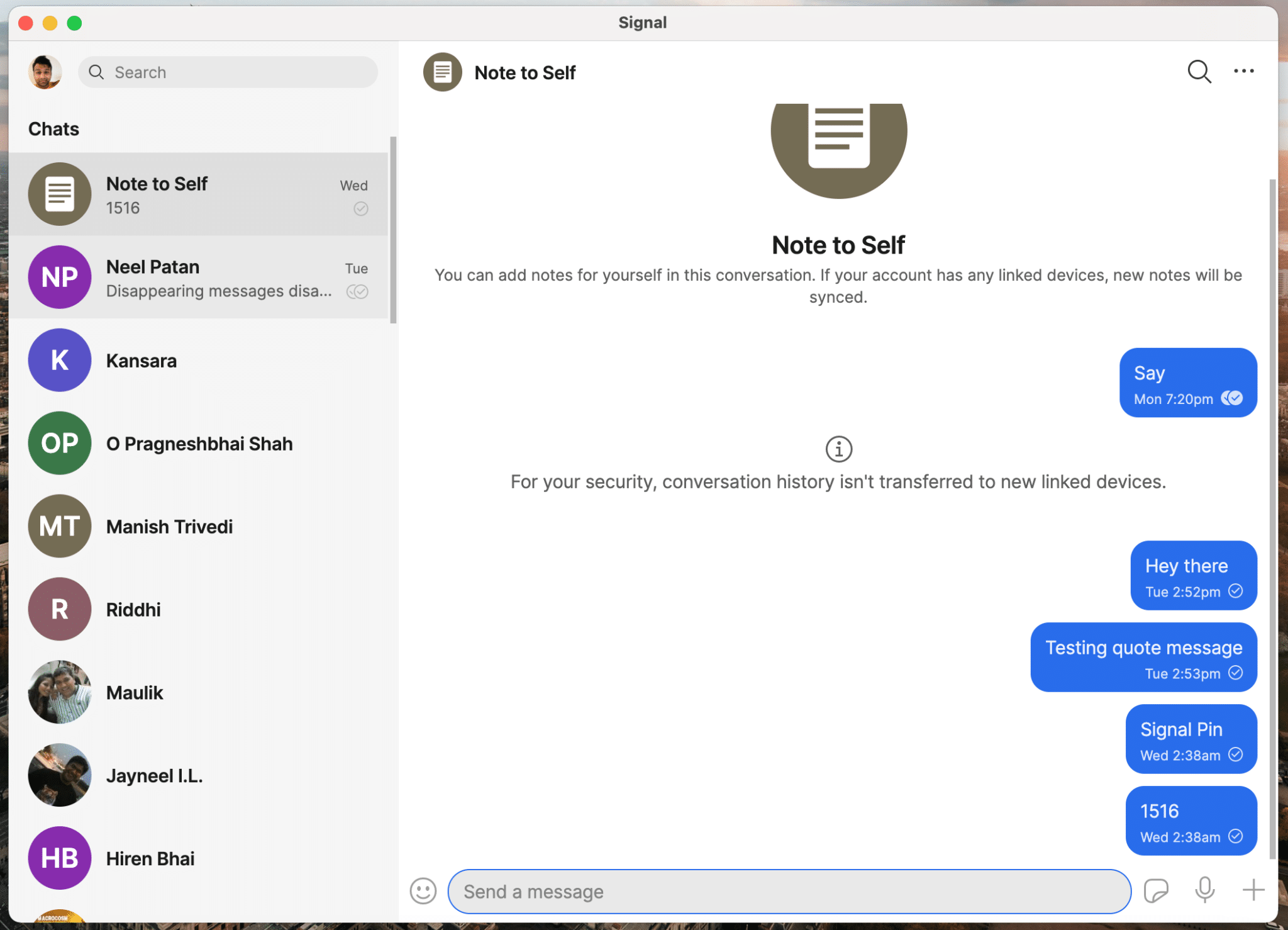
Task: Open Manish Trivedi conversation
Action: 198,527
